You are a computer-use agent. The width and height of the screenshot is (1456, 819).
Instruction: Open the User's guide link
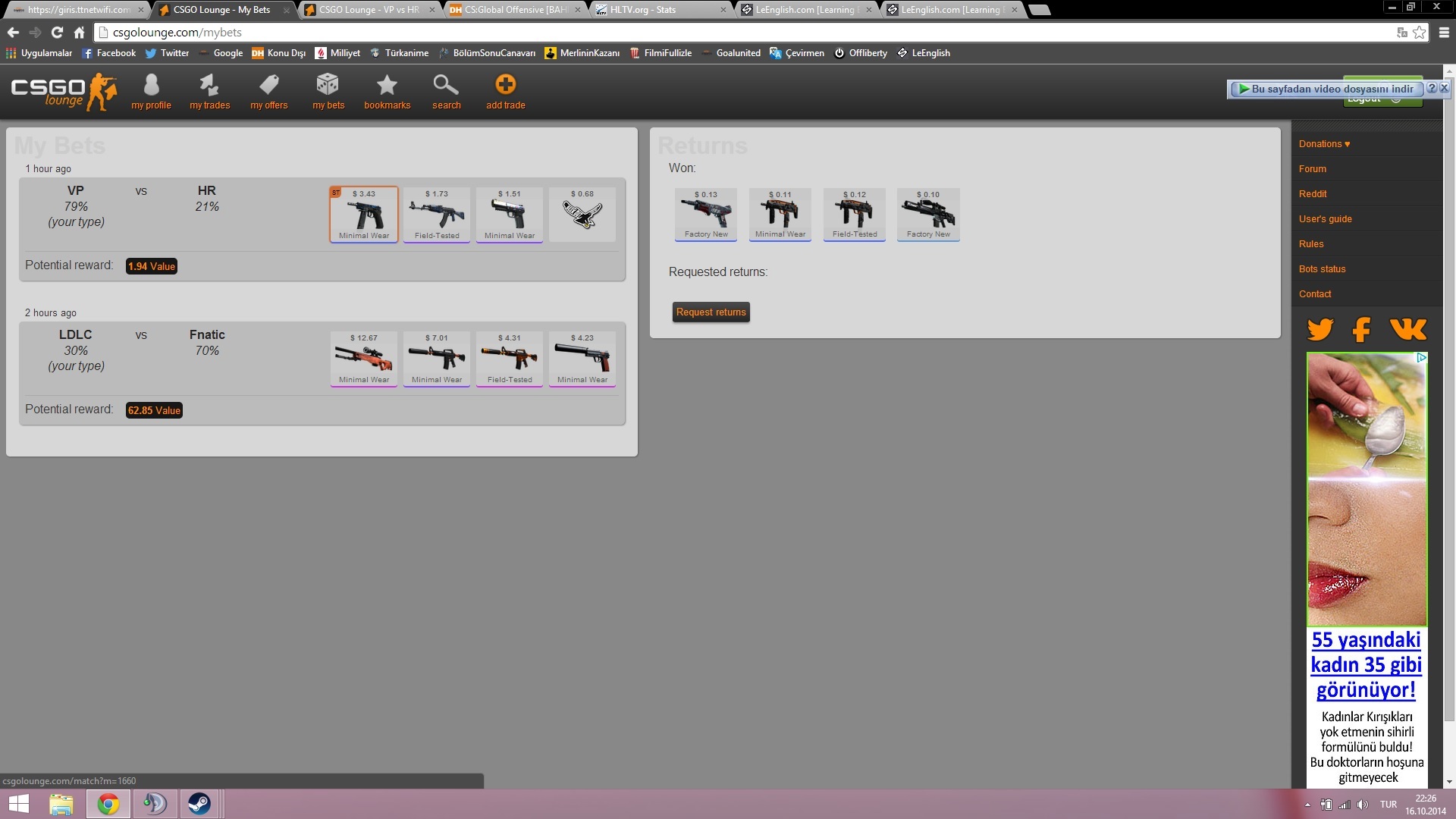pos(1325,219)
